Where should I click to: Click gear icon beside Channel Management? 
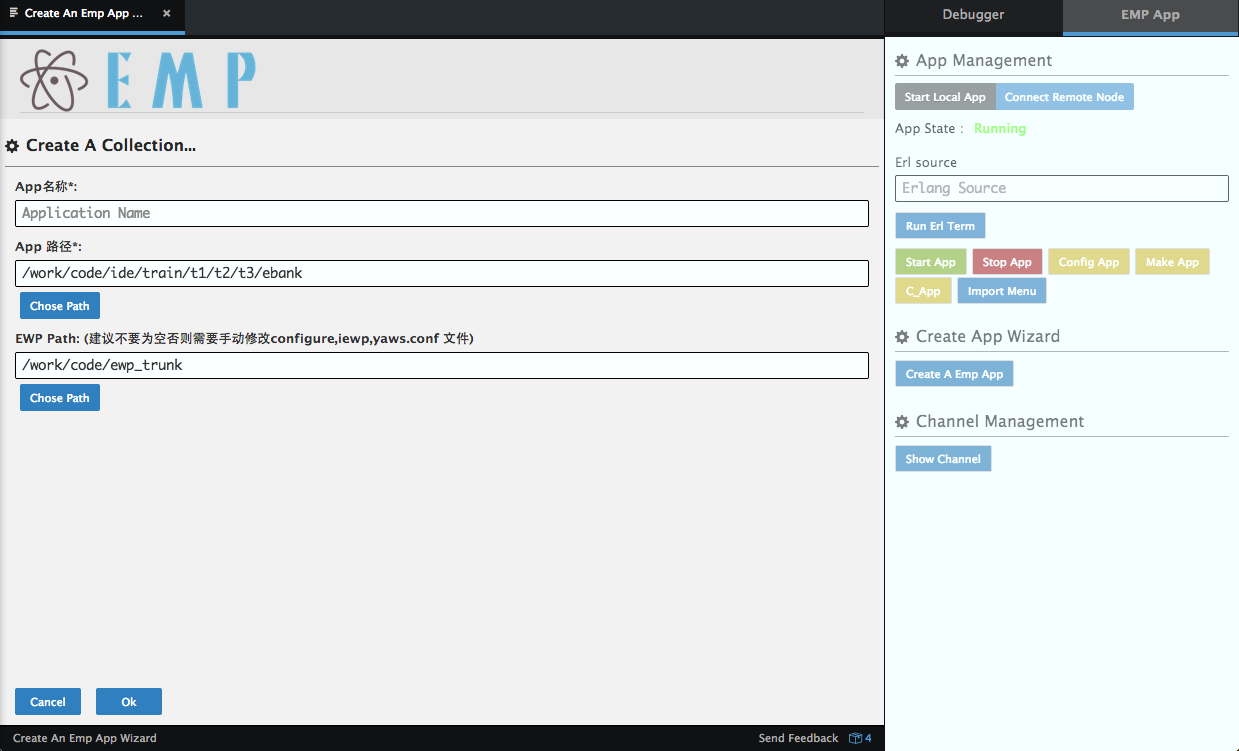(902, 422)
